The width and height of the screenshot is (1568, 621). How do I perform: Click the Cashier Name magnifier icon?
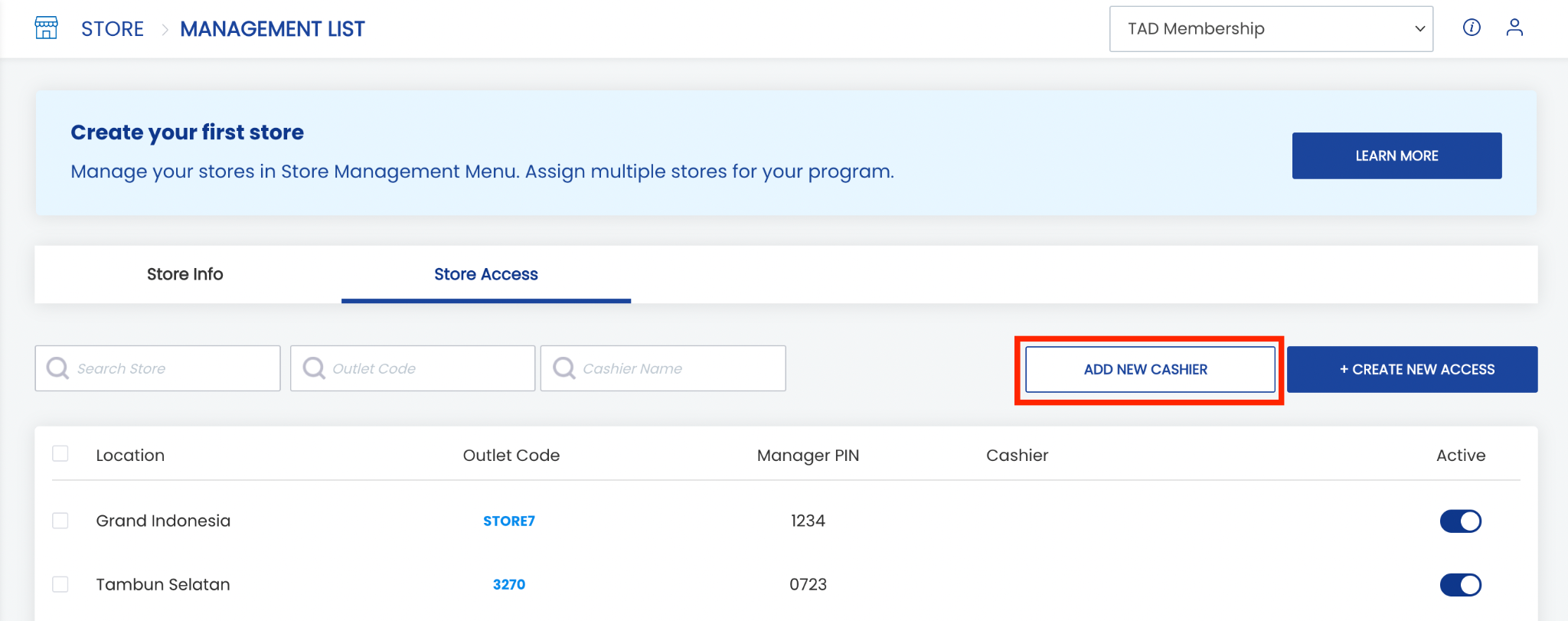click(x=563, y=368)
